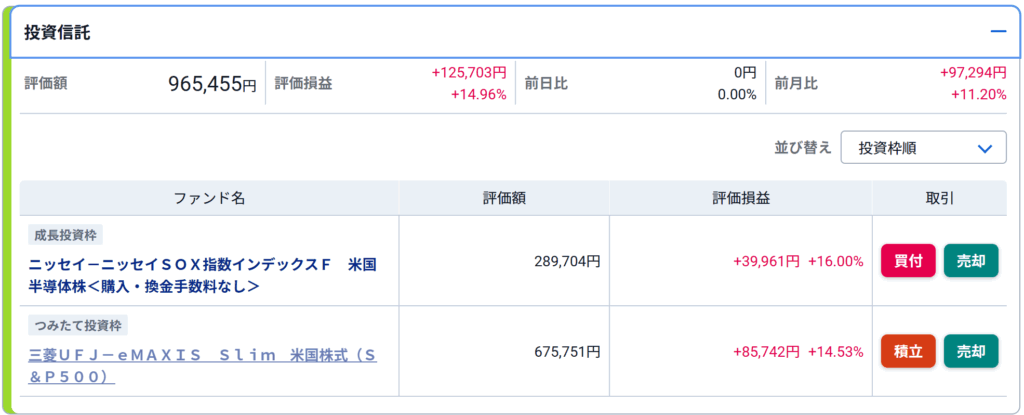Click 売却 button for eMAXIS Slim fund
This screenshot has width=1024, height=415.
tap(971, 351)
